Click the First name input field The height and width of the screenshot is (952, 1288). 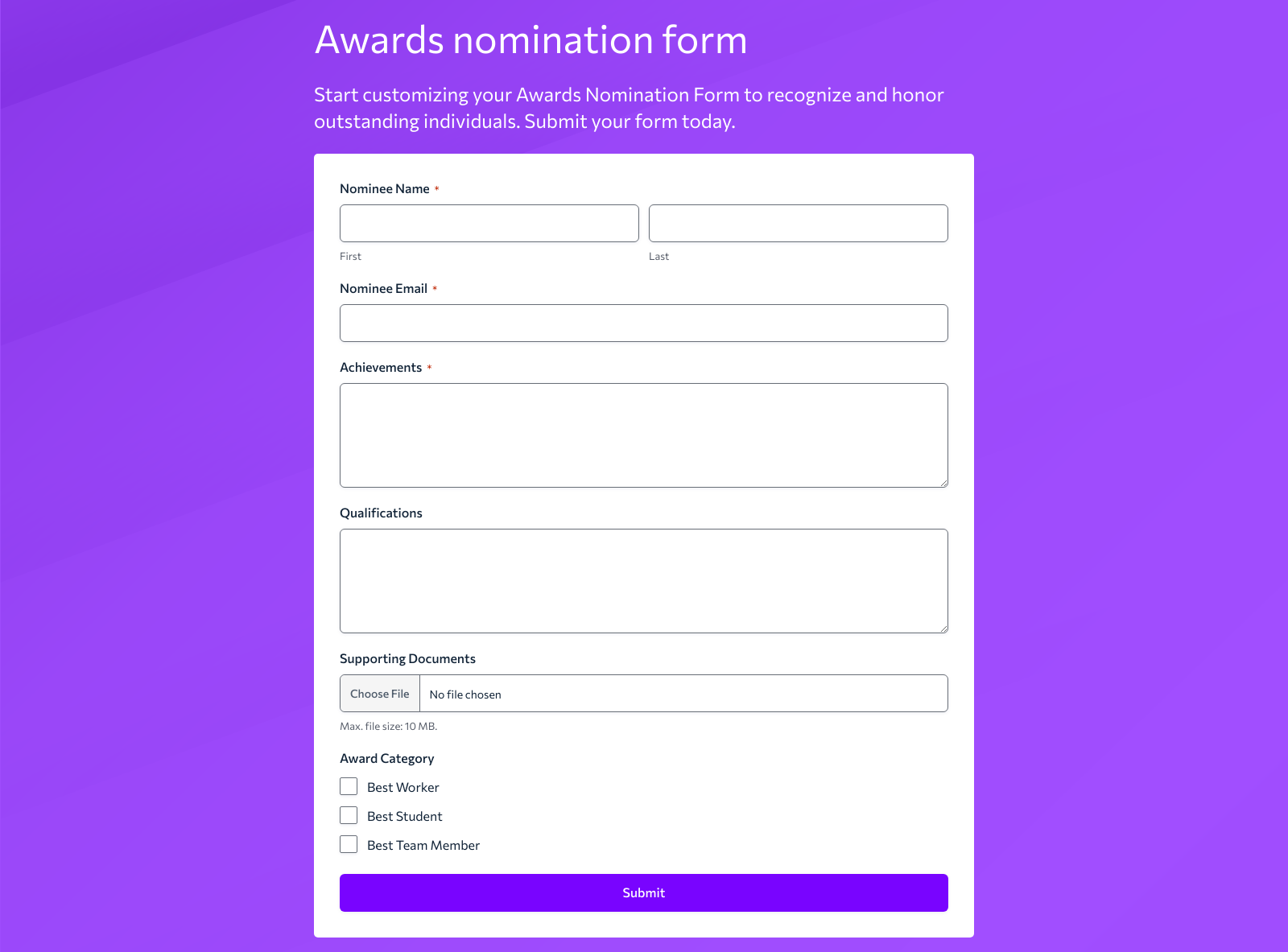coord(489,223)
